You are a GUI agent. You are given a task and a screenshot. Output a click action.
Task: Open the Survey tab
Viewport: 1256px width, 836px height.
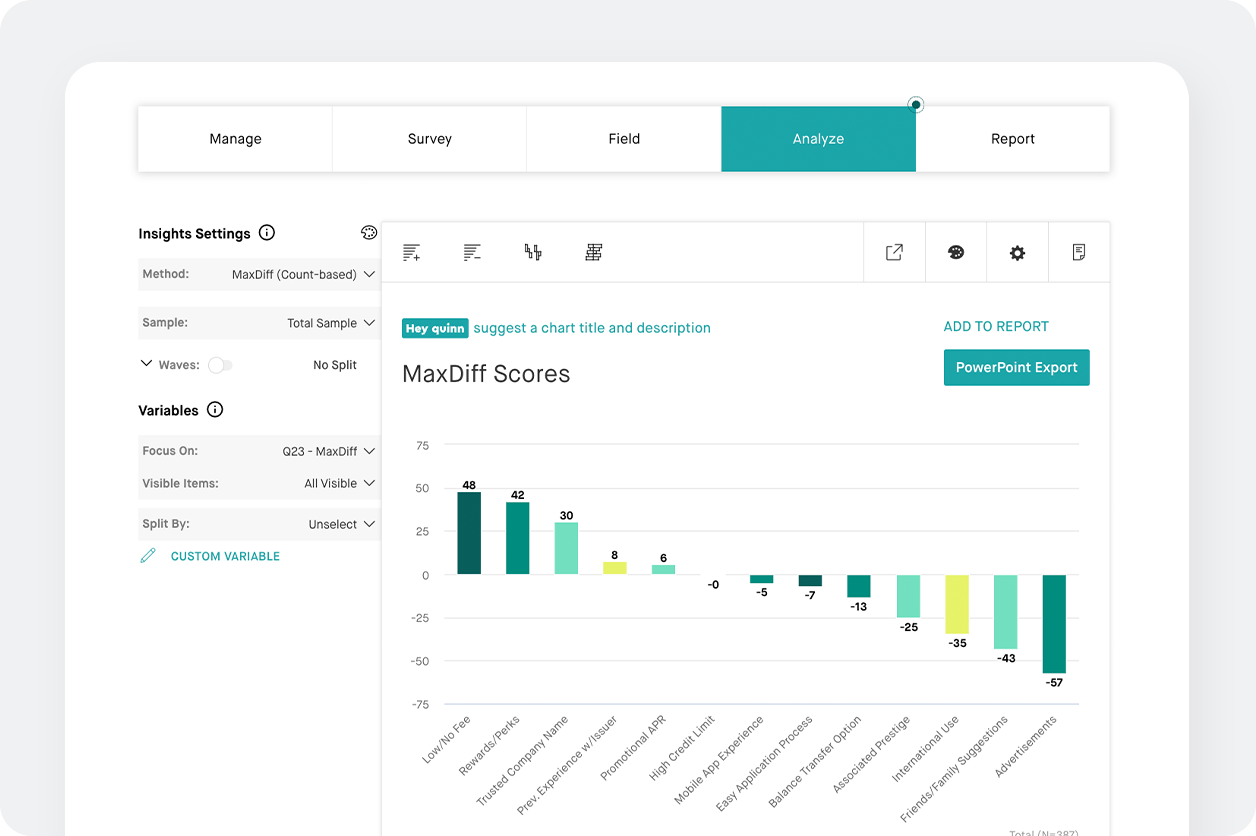(x=429, y=139)
